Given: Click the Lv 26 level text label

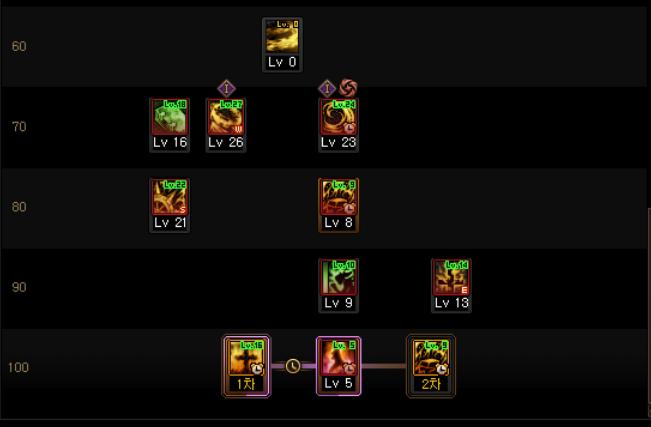Looking at the screenshot, I should tap(226, 142).
